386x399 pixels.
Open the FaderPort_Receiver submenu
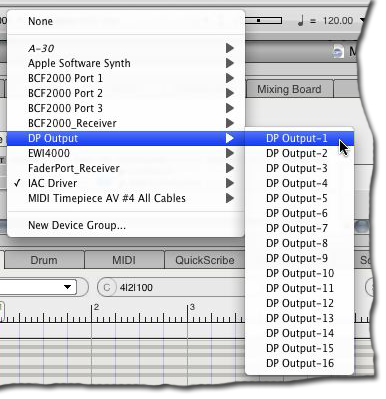click(126, 168)
